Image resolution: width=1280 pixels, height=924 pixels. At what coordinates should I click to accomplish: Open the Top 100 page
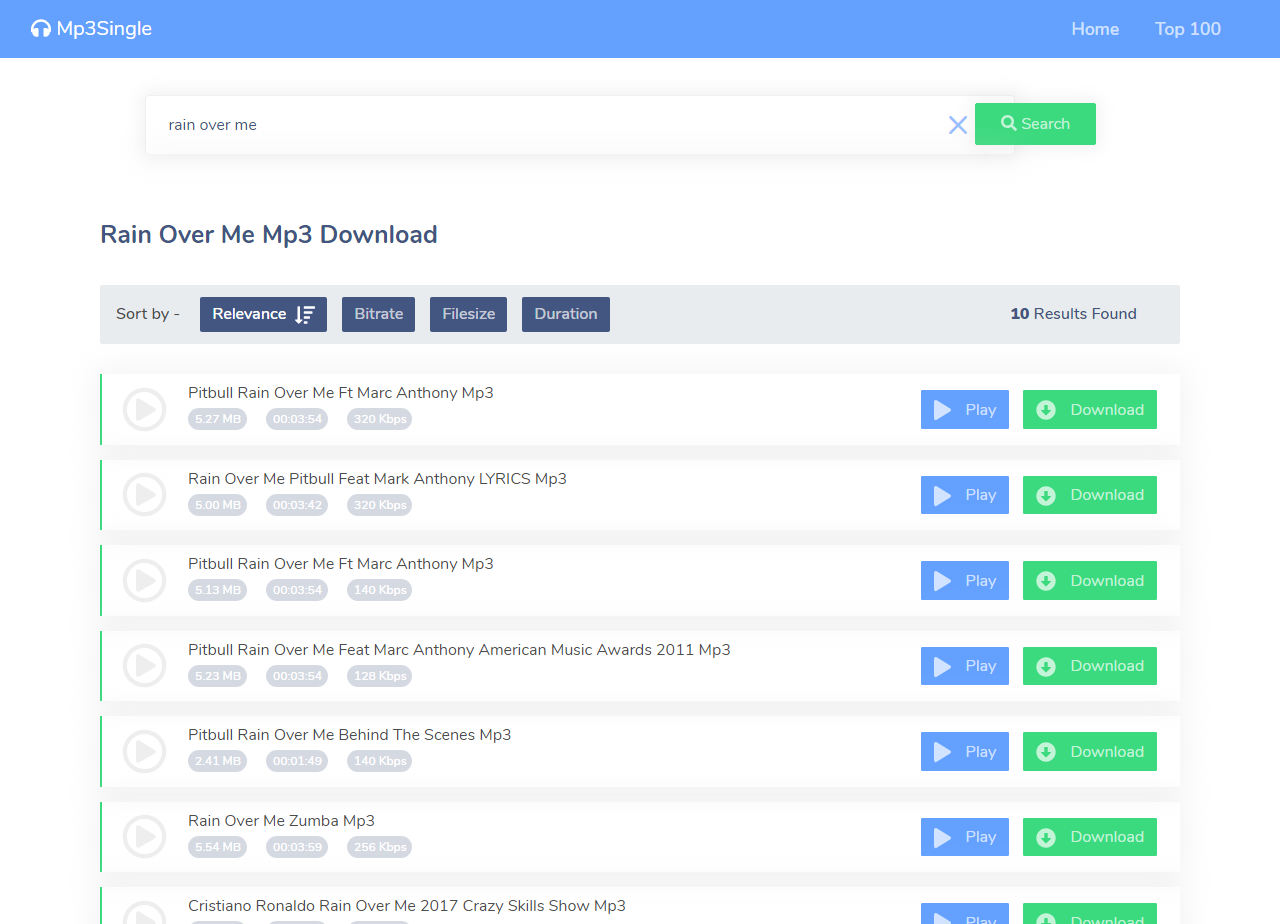1188,29
